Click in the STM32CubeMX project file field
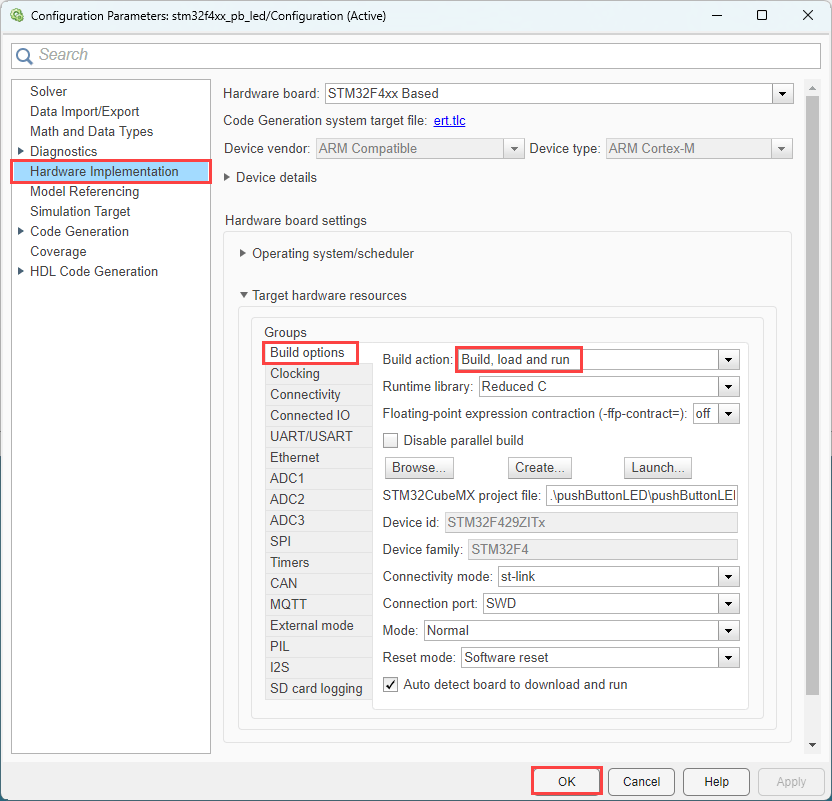Viewport: 832px width, 801px height. [x=642, y=495]
